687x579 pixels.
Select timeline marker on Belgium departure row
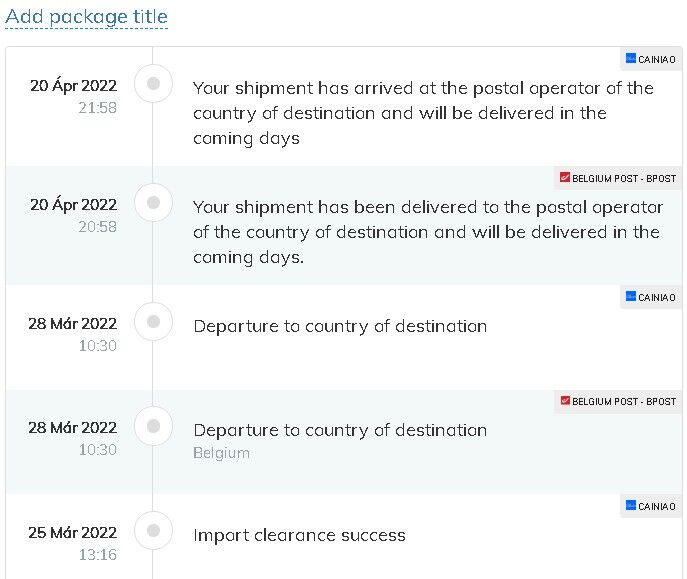pos(153,426)
